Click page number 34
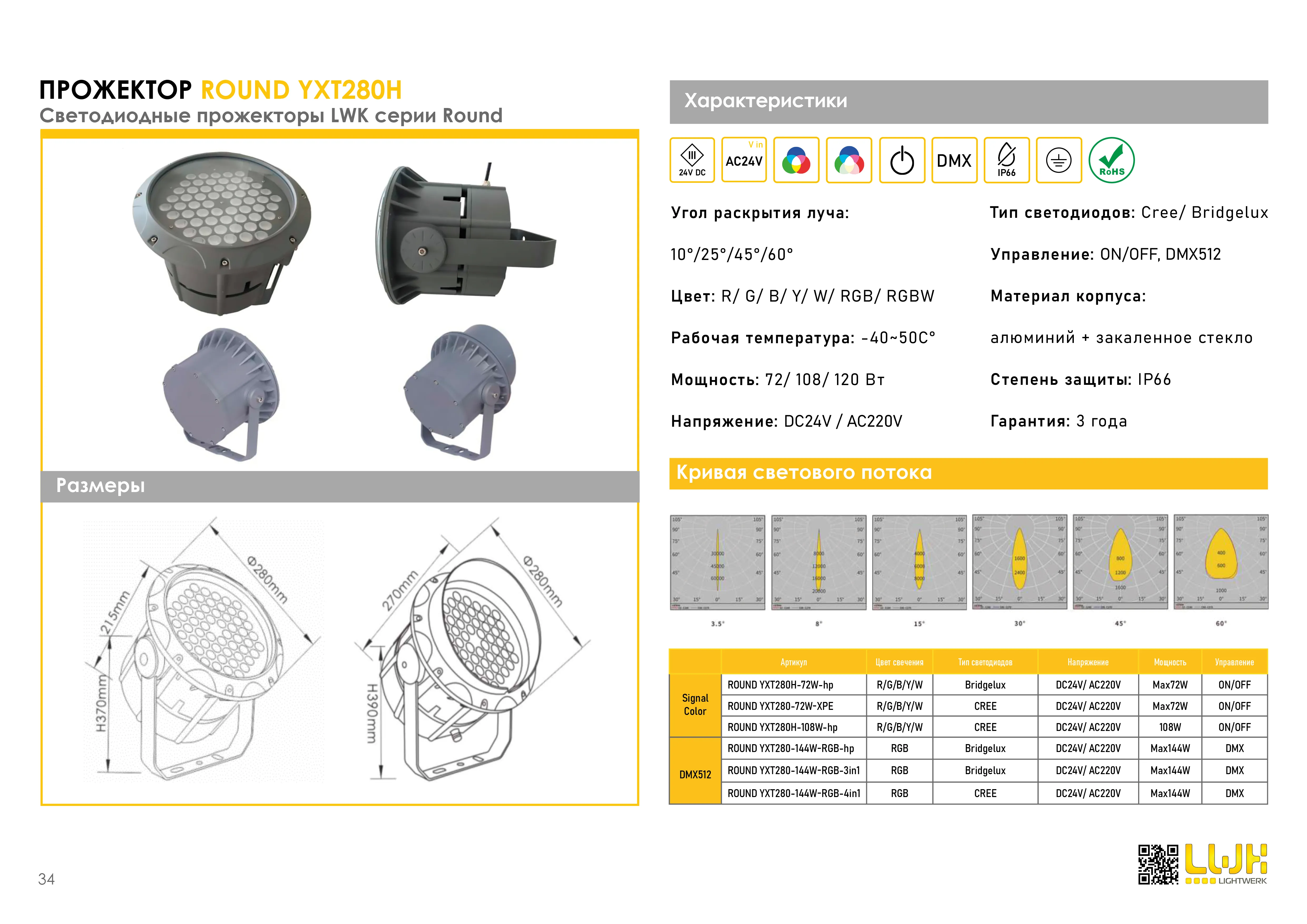 (46, 879)
